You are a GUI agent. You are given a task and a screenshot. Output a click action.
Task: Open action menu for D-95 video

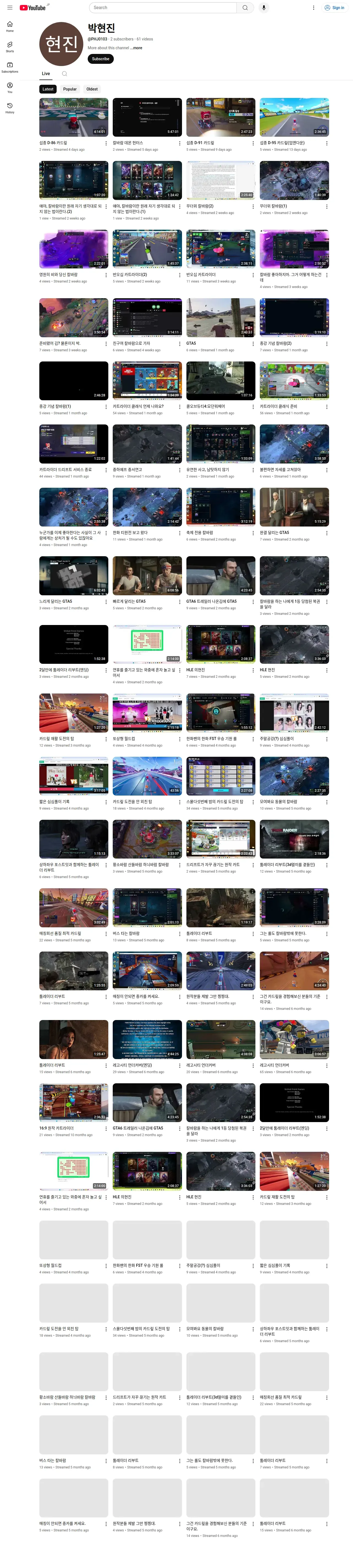(326, 144)
